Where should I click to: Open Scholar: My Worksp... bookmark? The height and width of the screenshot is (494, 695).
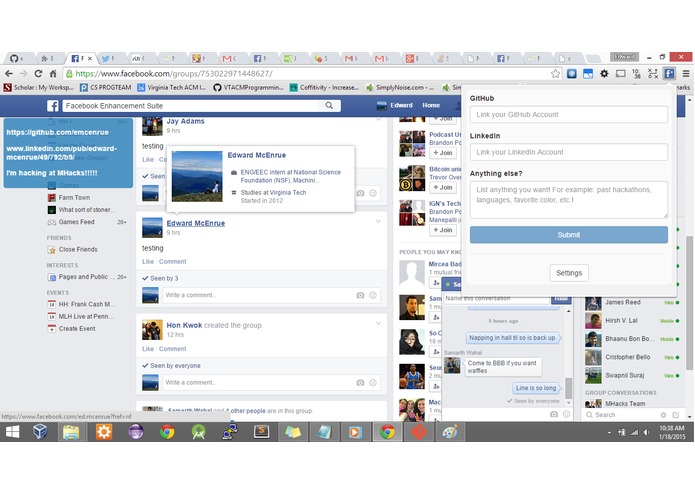(39, 87)
